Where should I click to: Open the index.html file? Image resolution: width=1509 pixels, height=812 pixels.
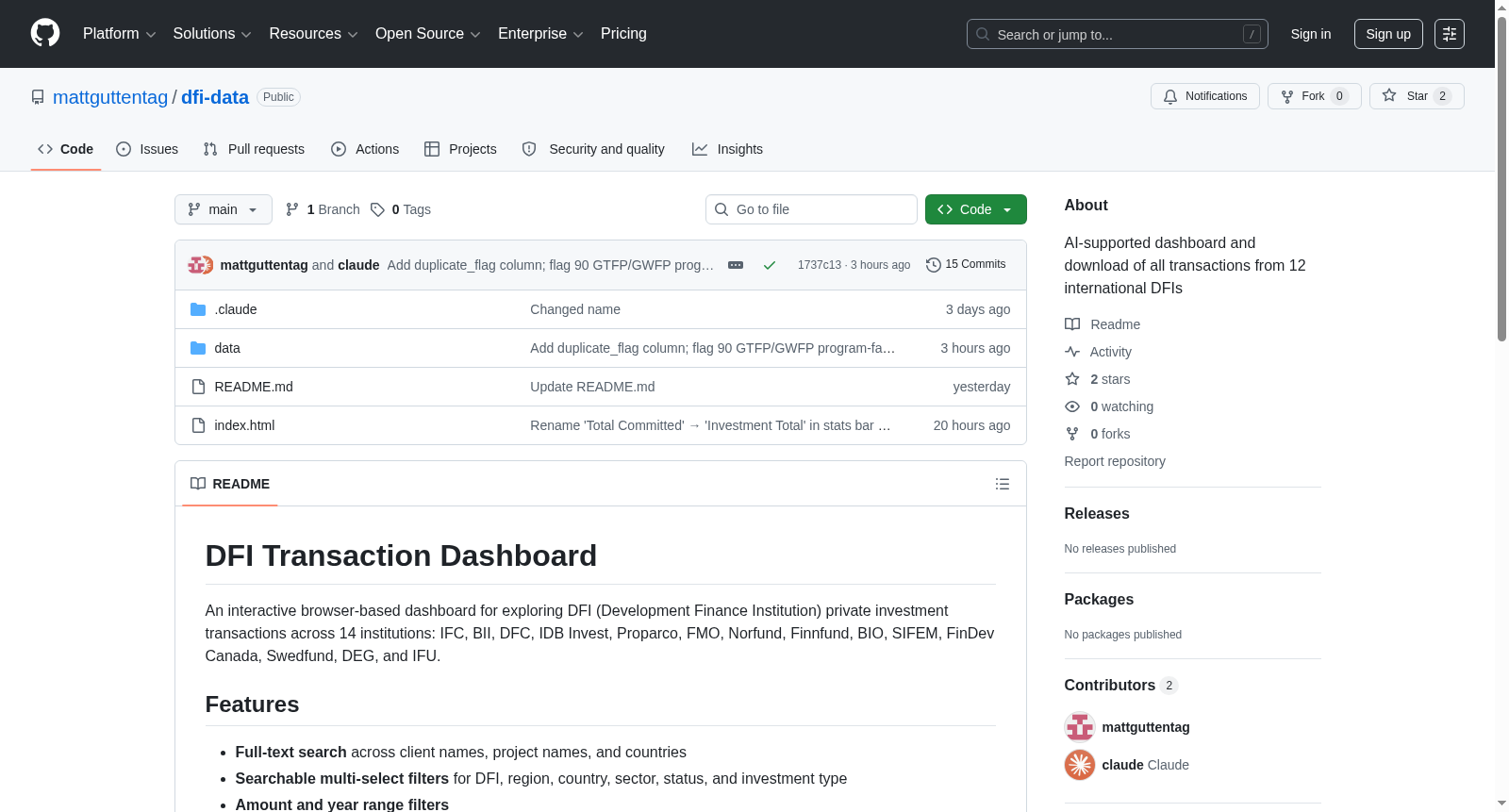(x=244, y=425)
